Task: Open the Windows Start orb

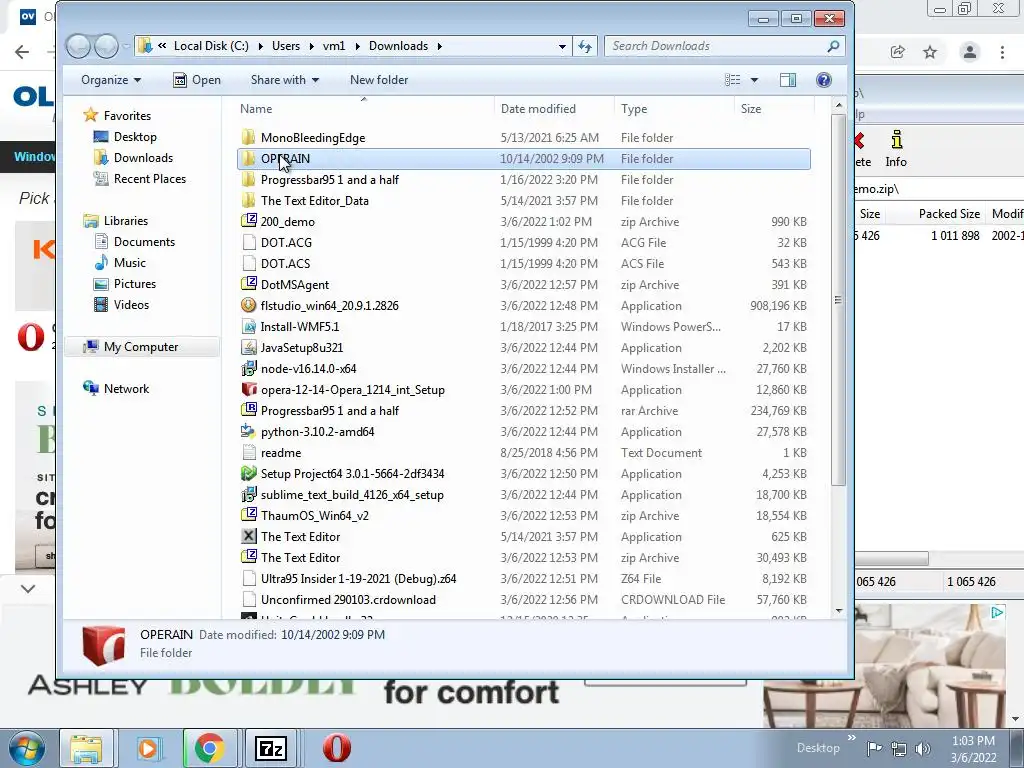Action: click(x=27, y=748)
